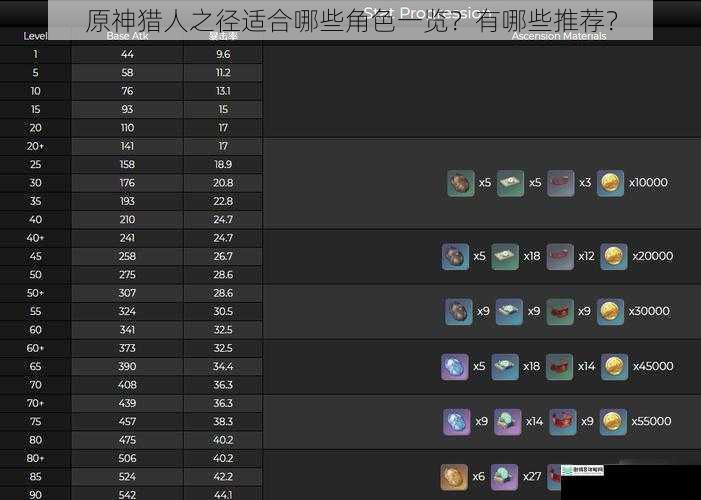
Task: Click the ore icon in the x30000 row
Action: (x=459, y=311)
